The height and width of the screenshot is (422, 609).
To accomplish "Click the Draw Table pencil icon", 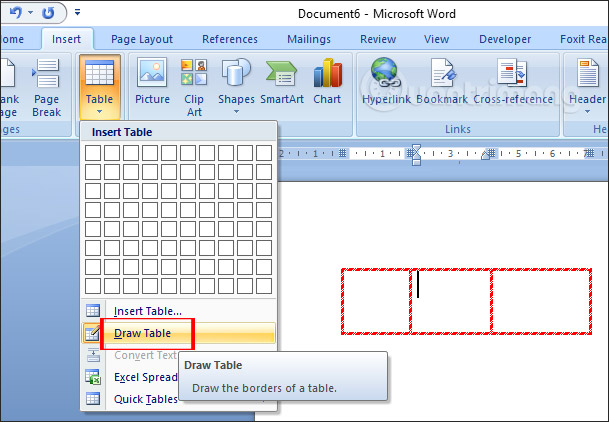I will [x=92, y=333].
